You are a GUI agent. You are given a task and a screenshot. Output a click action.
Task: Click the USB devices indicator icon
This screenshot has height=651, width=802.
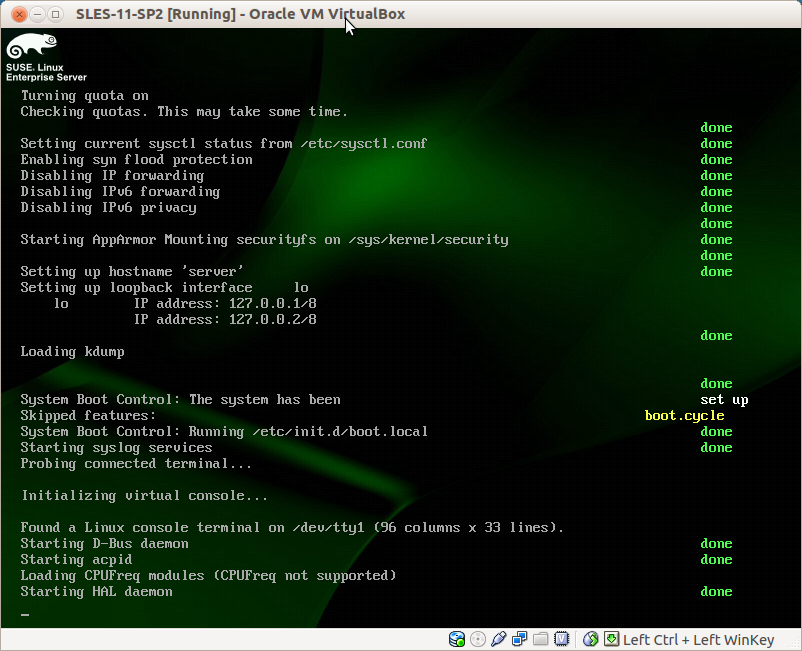pos(499,639)
